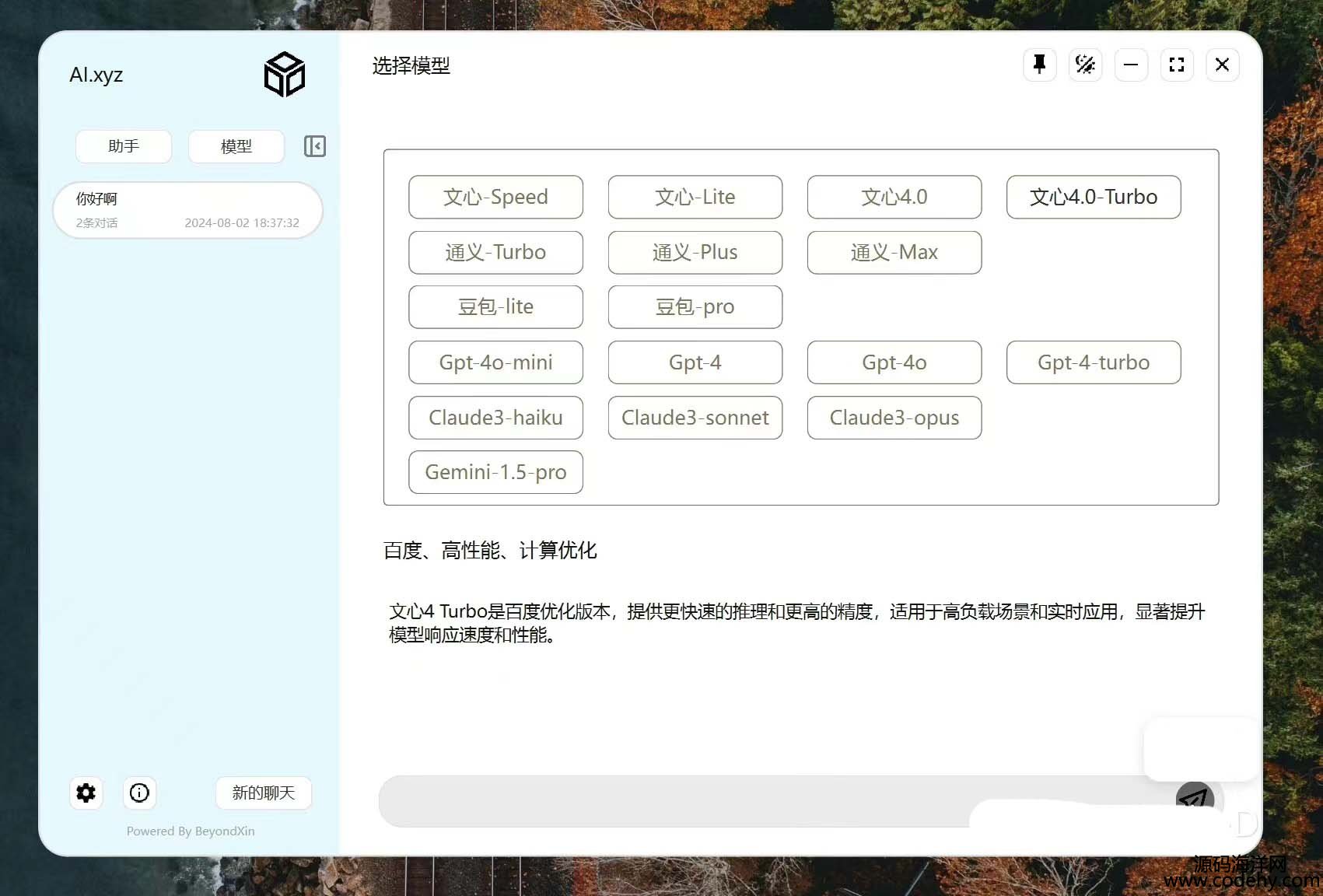1323x896 pixels.
Task: Choose the Gpt-4 model
Action: pyautogui.click(x=695, y=362)
